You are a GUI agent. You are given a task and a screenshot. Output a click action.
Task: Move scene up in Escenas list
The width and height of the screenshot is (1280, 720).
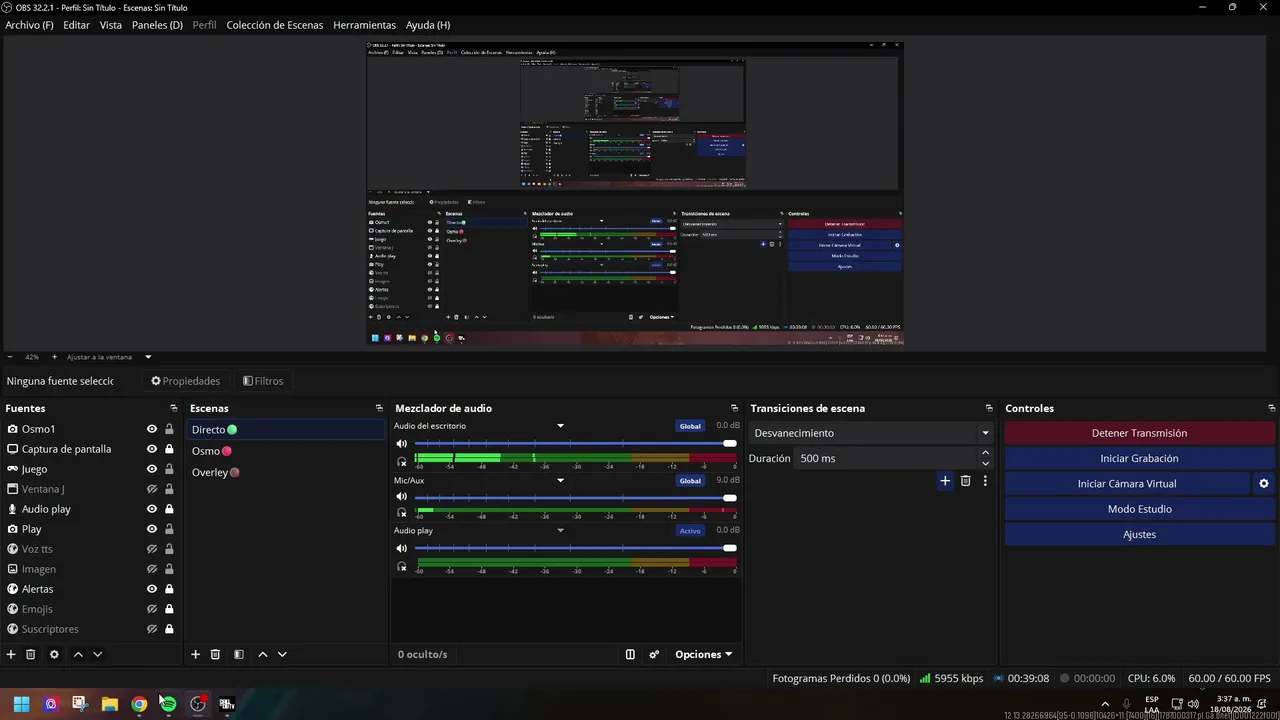point(263,654)
